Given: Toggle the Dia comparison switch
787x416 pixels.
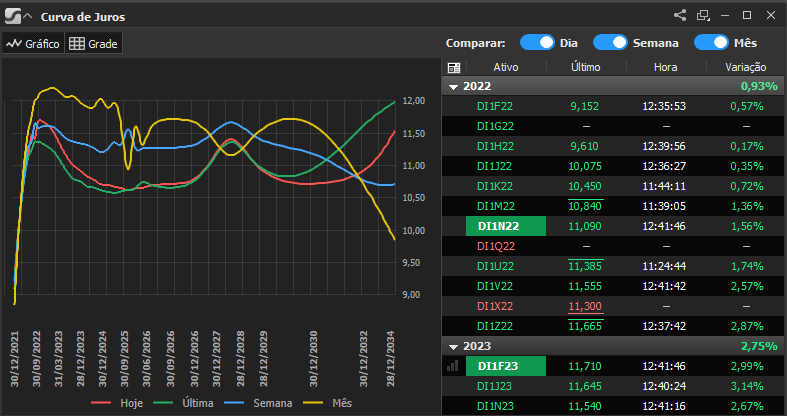Looking at the screenshot, I should click(x=538, y=43).
